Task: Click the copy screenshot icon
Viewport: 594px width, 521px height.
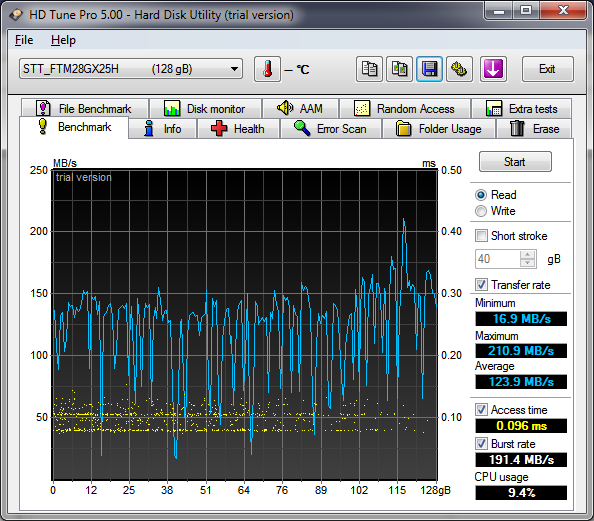Action: 399,69
